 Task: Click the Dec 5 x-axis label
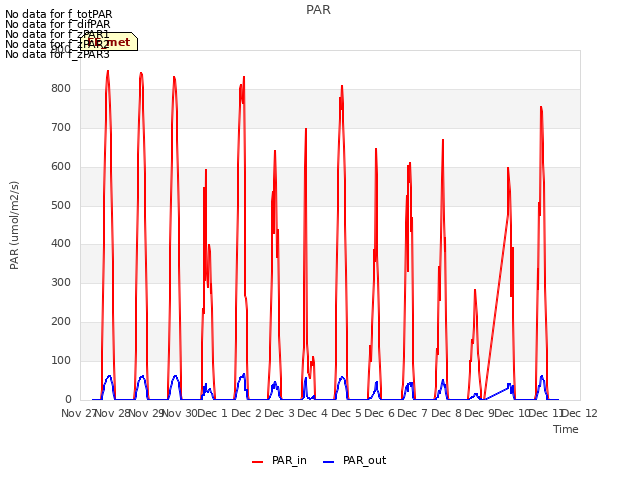coord(346,413)
